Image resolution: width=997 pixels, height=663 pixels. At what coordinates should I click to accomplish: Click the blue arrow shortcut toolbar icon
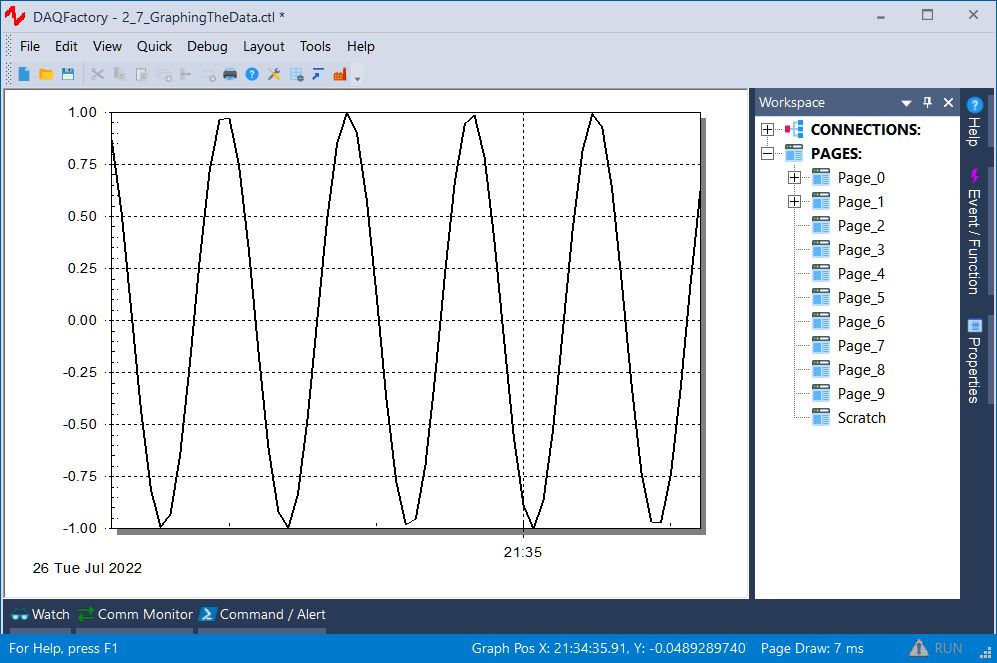point(318,74)
